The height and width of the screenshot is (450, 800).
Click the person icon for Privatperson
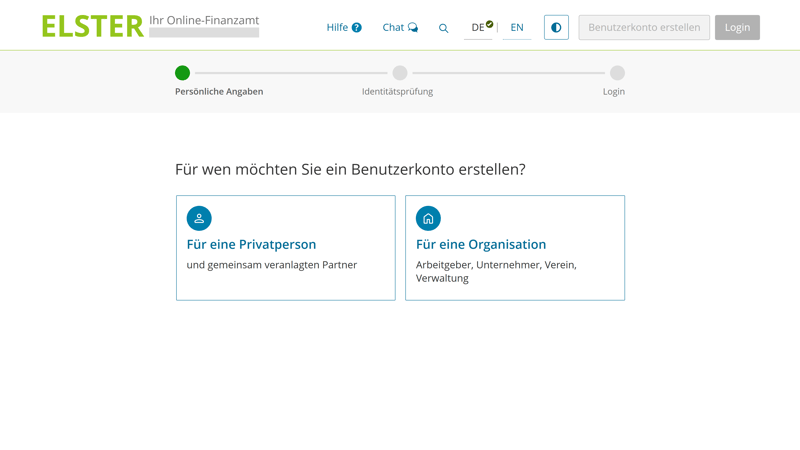[x=199, y=218]
